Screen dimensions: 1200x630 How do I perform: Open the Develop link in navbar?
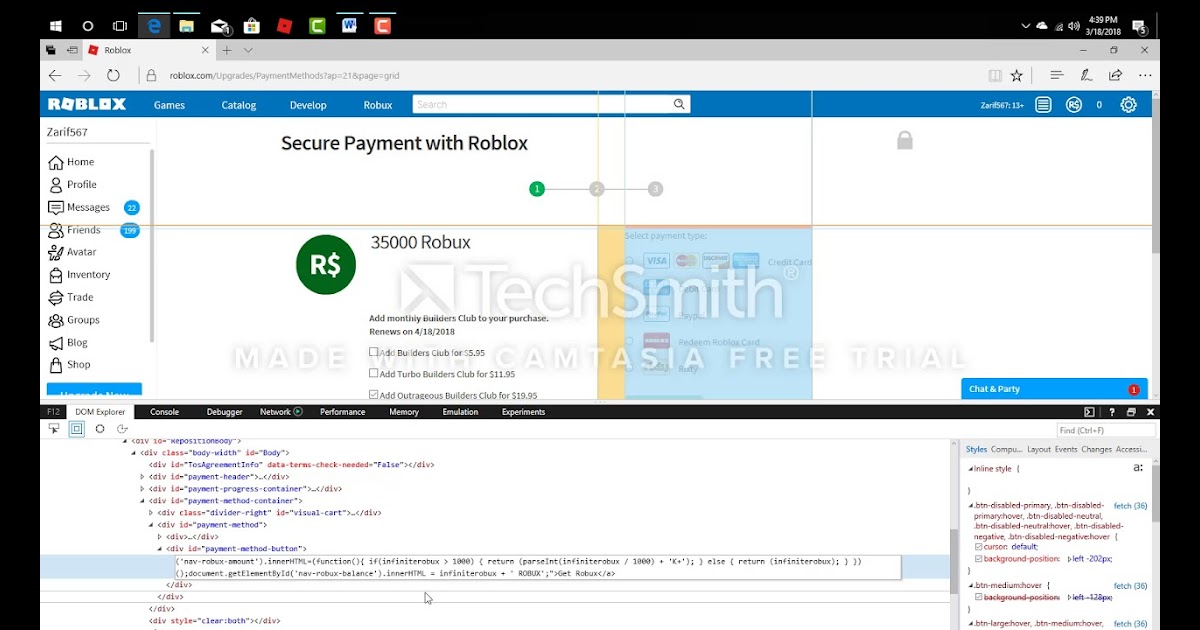pyautogui.click(x=308, y=105)
